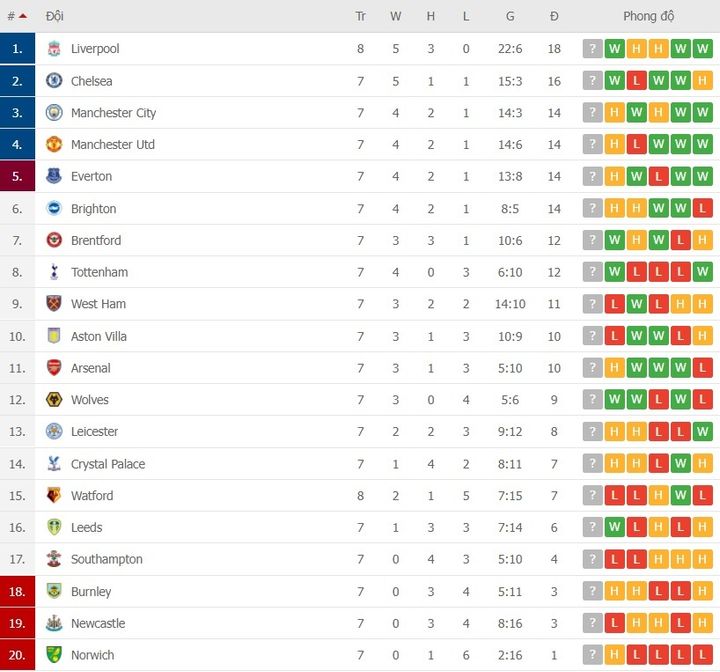The image size is (720, 672).
Task: Click the Norwich club crest icon
Action: coord(54,655)
